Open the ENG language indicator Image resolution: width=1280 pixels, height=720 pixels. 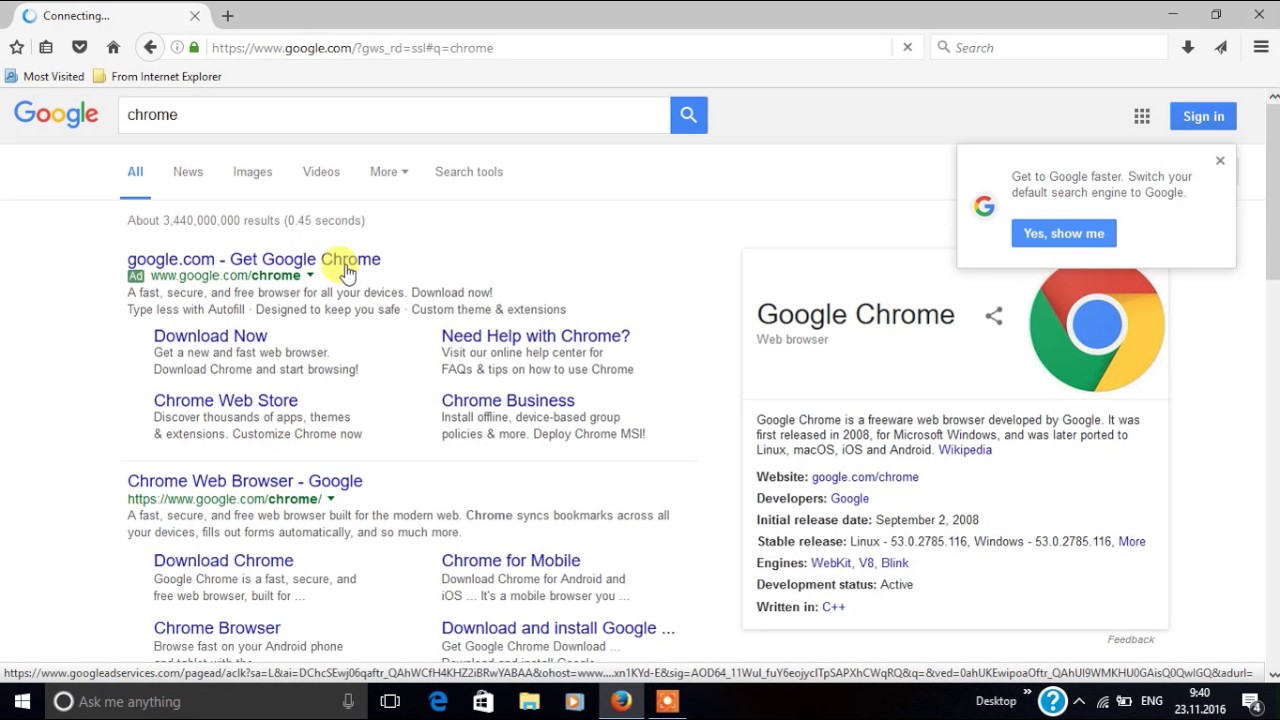coord(1152,701)
